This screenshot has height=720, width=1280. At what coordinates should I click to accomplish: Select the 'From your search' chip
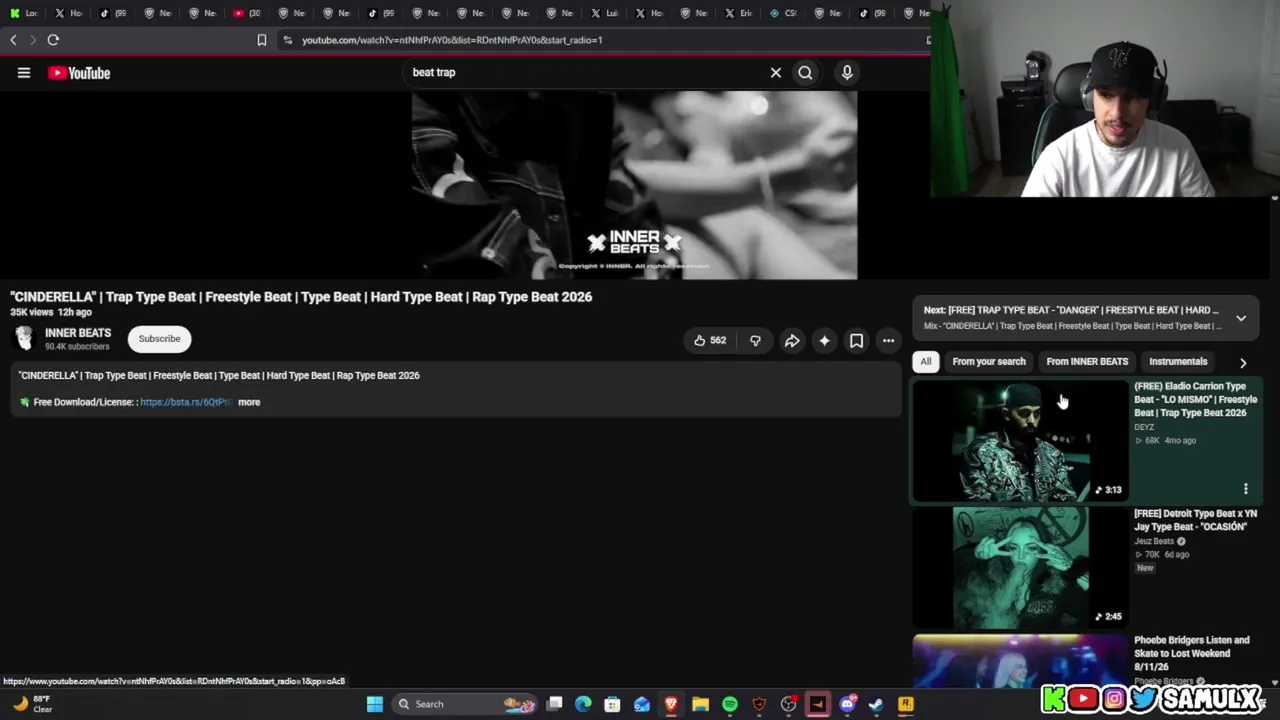click(989, 362)
